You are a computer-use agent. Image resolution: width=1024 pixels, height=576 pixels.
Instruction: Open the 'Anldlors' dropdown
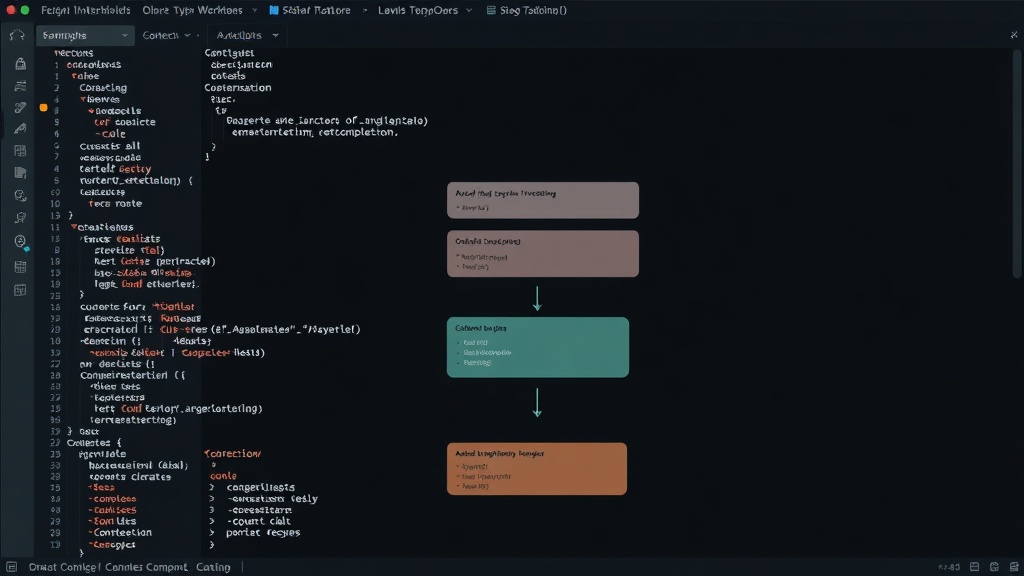(247, 35)
